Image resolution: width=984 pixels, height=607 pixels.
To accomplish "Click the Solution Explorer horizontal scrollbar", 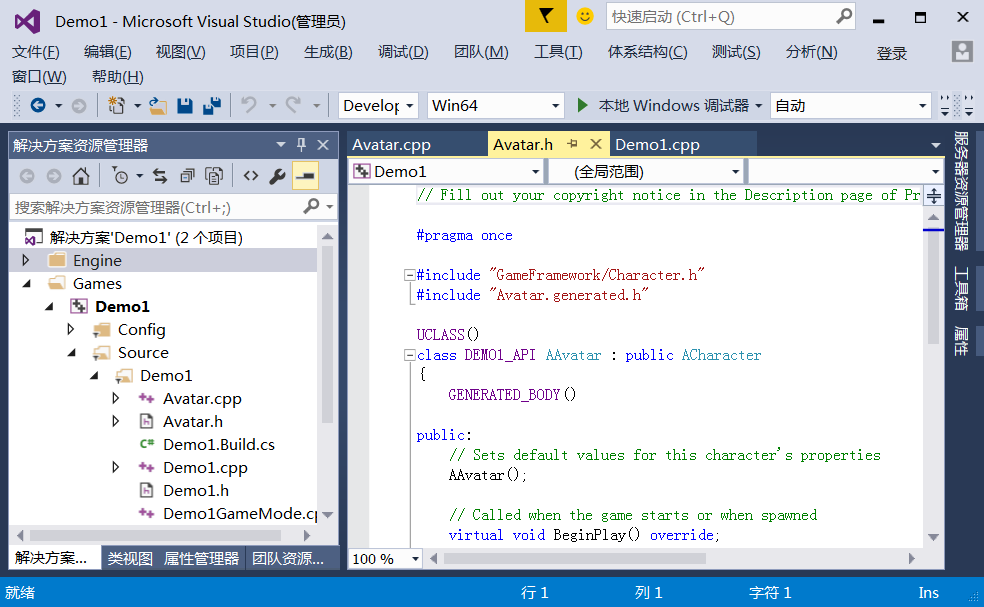I will pyautogui.click(x=156, y=535).
